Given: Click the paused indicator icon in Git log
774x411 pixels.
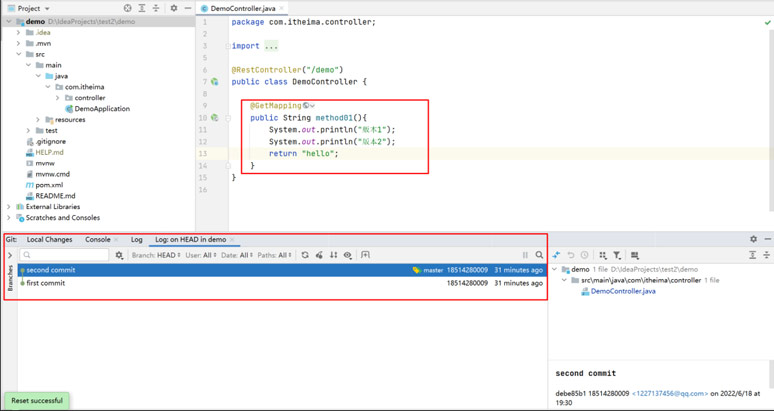Looking at the screenshot, I should [x=525, y=255].
